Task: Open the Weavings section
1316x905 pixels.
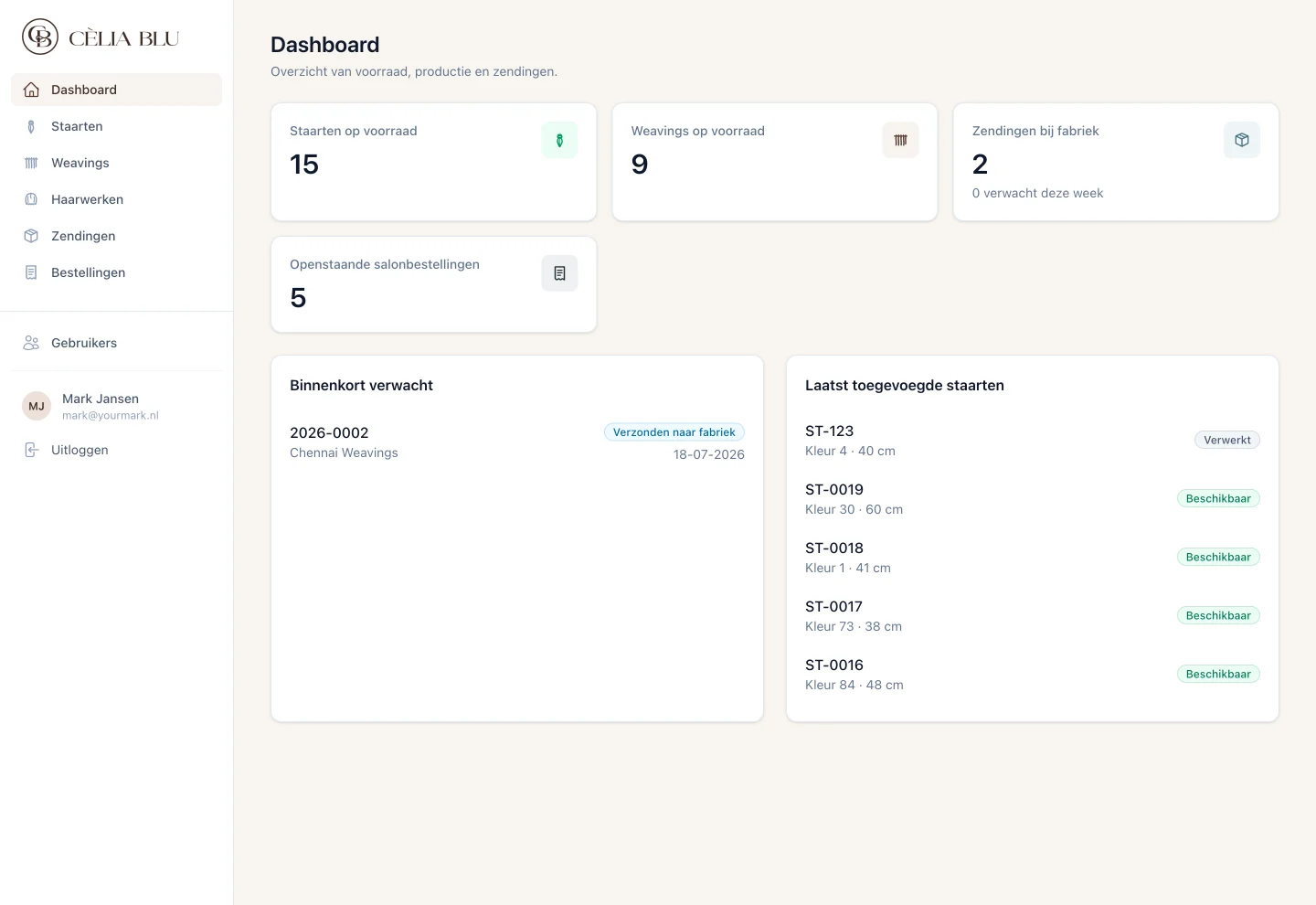Action: 116,163
